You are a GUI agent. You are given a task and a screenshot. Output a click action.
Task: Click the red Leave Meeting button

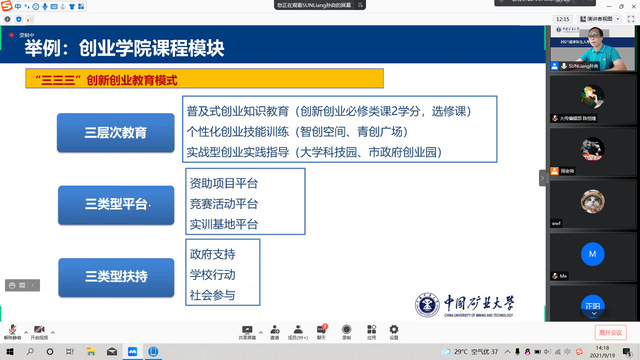pos(610,333)
